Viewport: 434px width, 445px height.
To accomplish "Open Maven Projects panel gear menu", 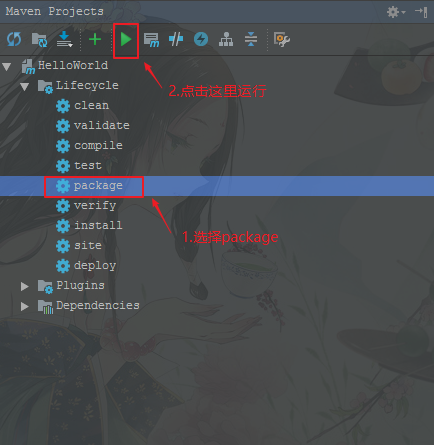I will pos(396,12).
